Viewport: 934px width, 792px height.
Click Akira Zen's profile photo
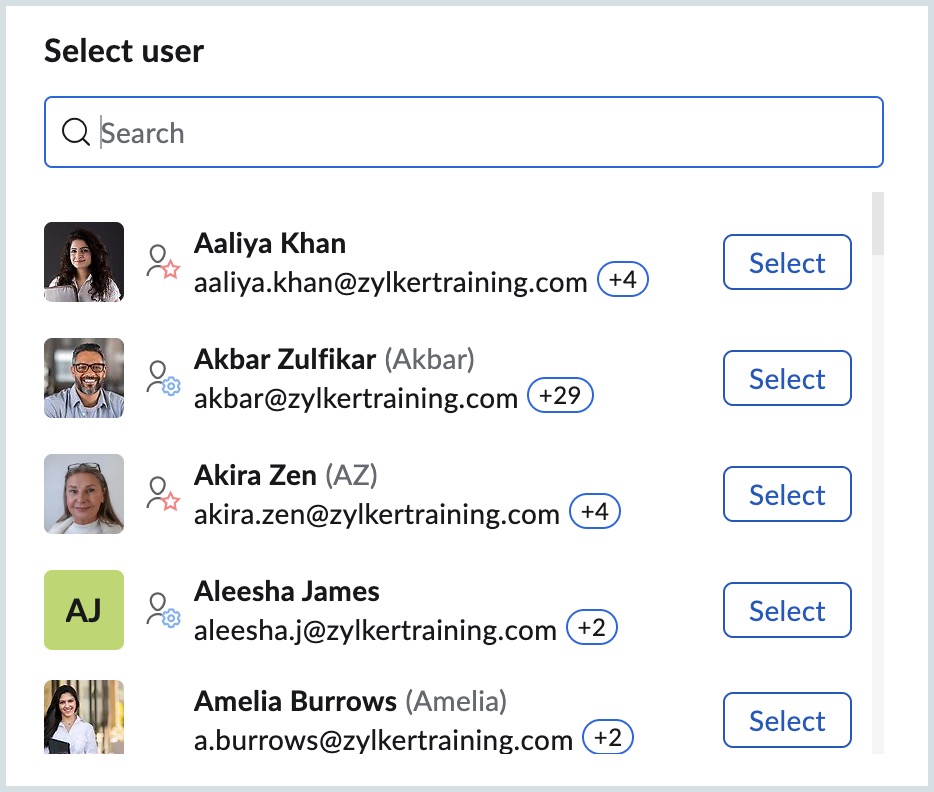pos(84,494)
